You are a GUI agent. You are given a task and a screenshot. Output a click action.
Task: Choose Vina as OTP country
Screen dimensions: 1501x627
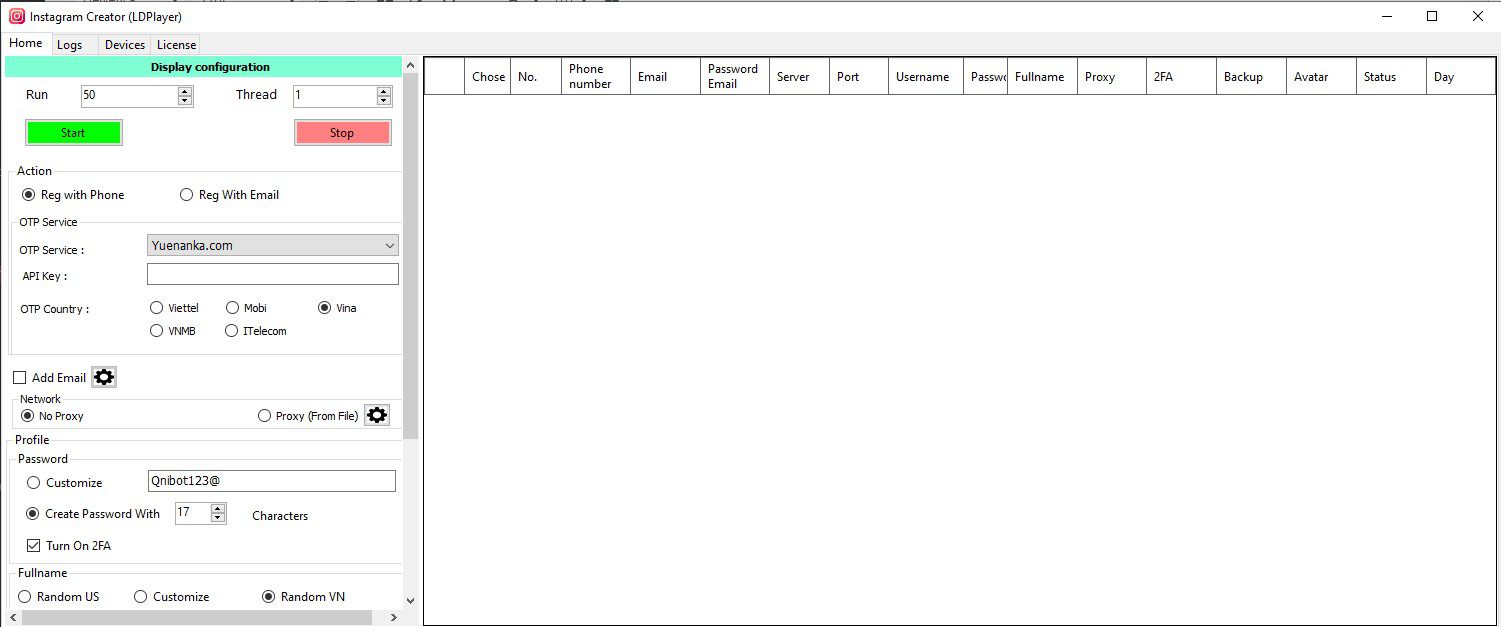point(337,308)
